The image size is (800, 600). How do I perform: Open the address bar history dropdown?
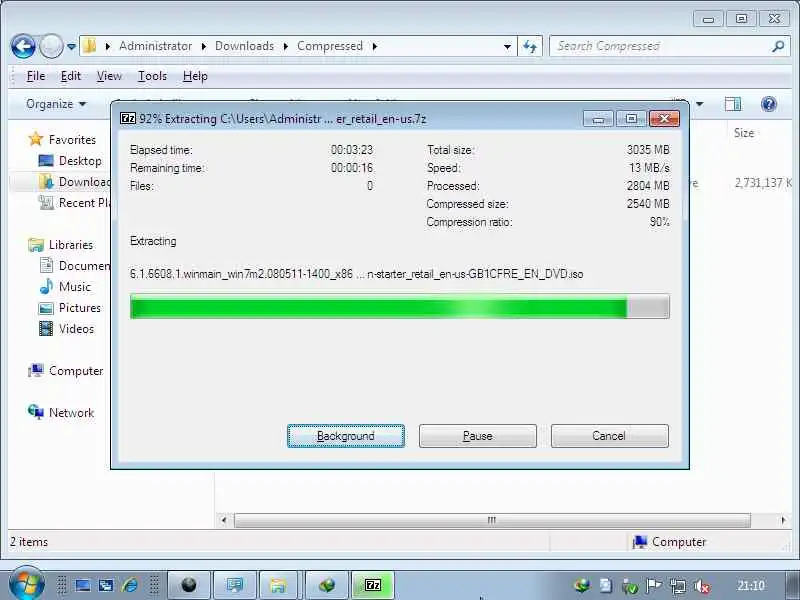(x=507, y=46)
